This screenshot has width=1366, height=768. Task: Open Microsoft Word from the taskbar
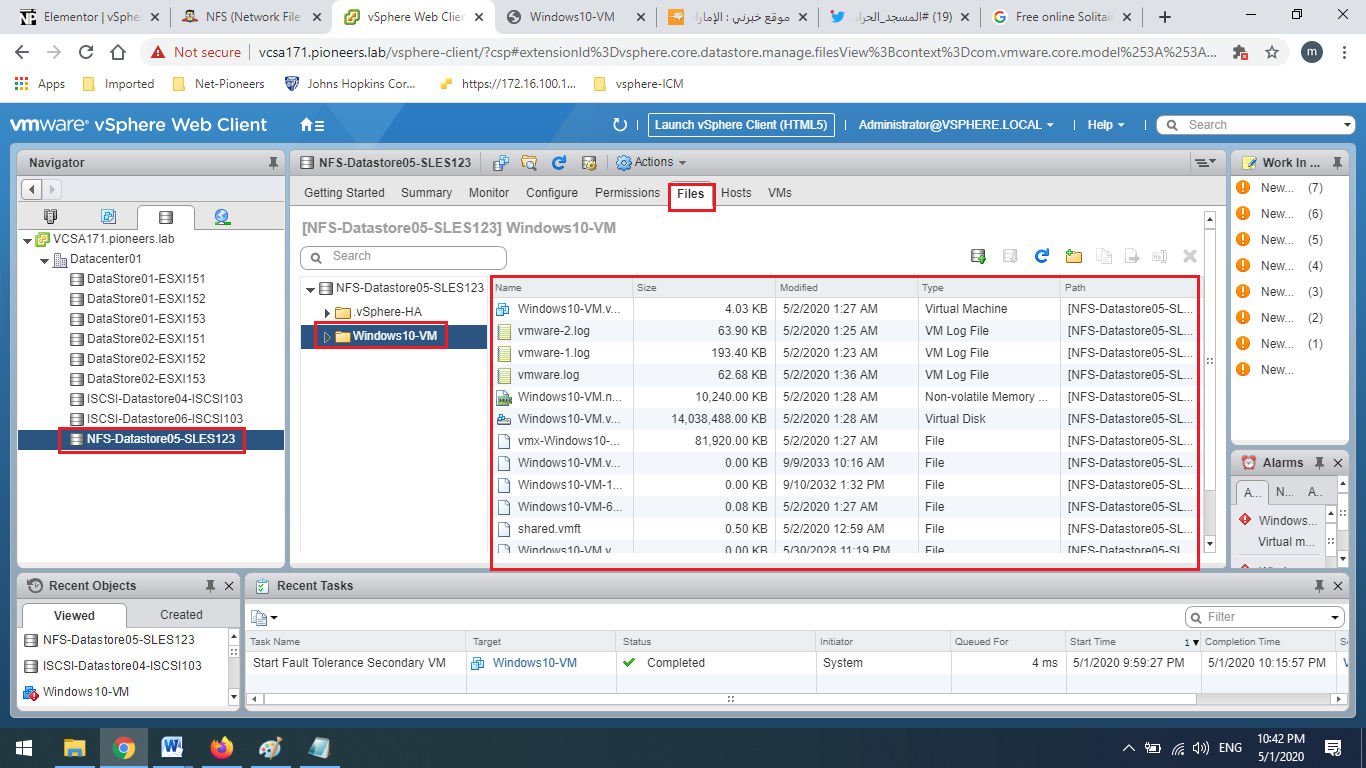(172, 747)
